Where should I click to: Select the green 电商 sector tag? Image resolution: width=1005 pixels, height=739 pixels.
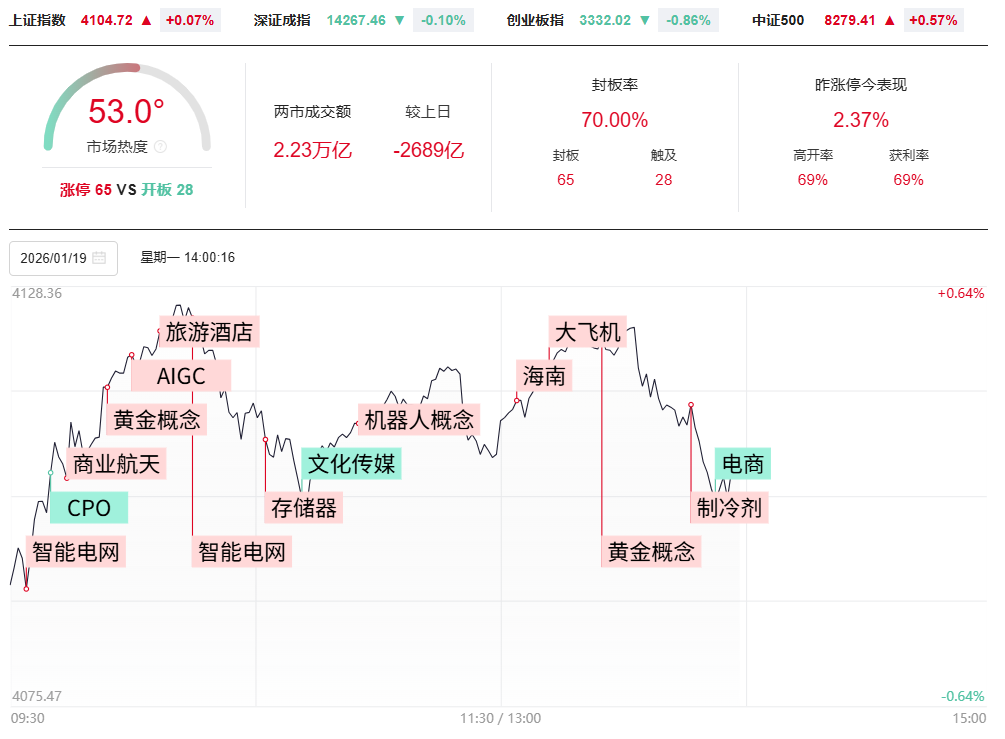pos(743,464)
